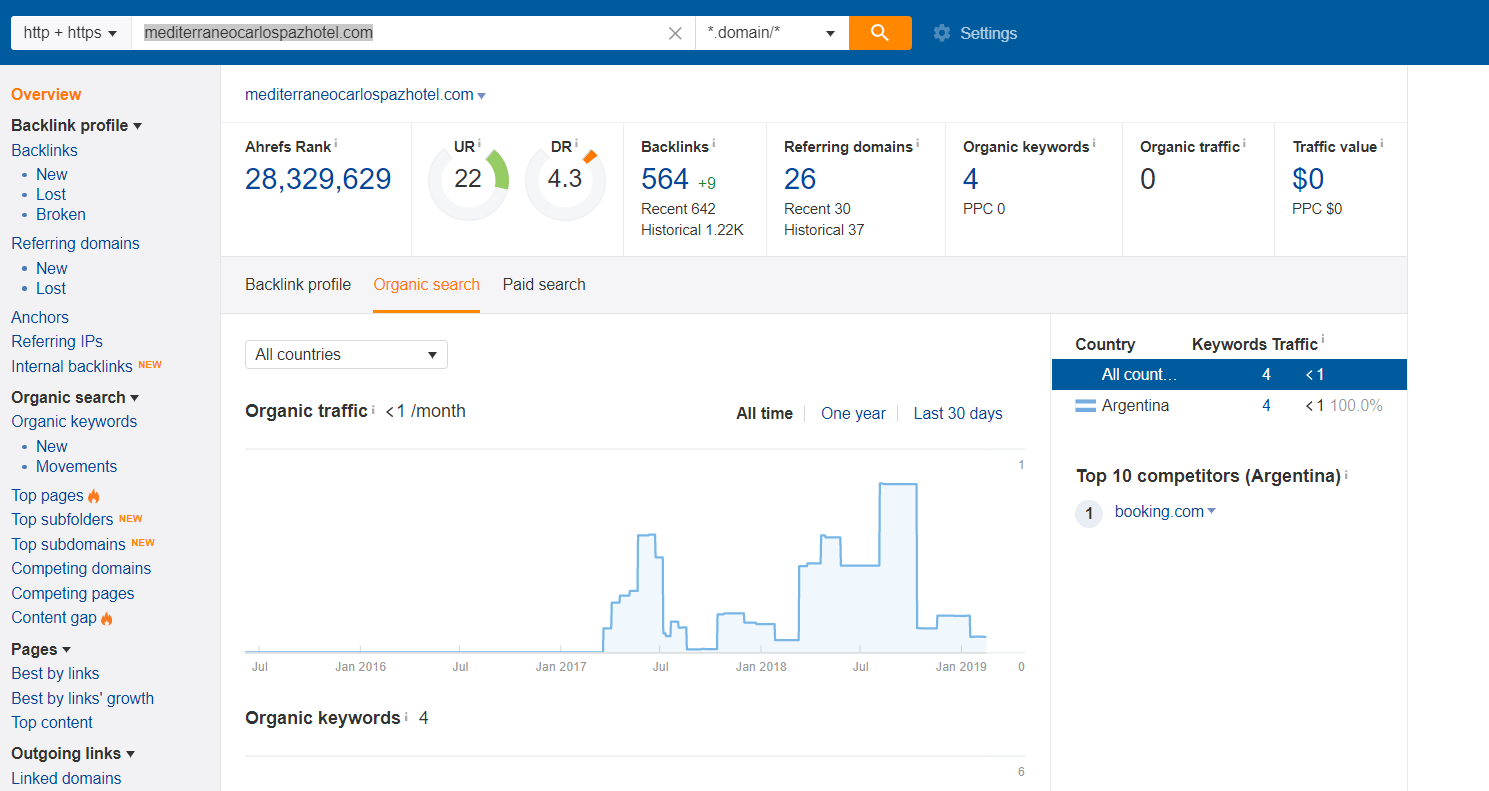Open Top subfolders report
This screenshot has width=1489, height=791.
pyautogui.click(x=63, y=520)
